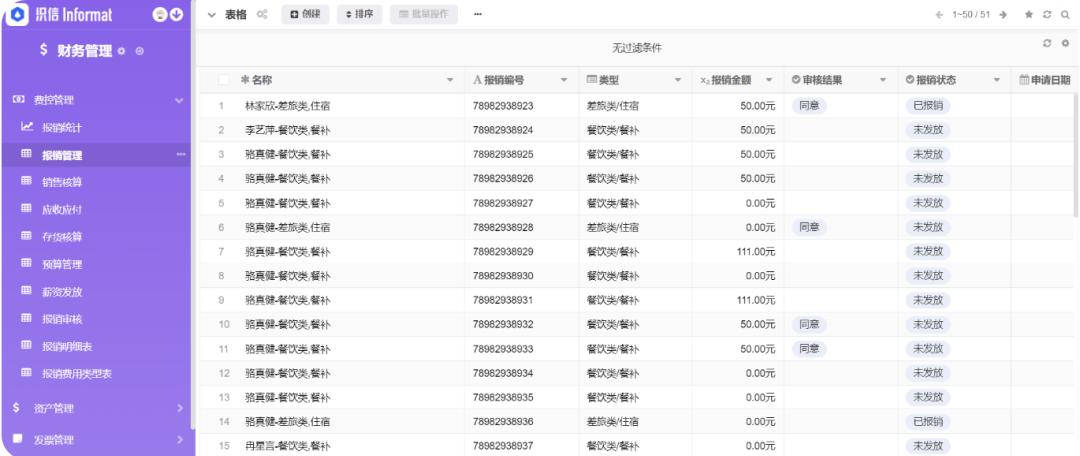The image size is (1080, 456).
Task: Click the 申请日期 calendar column icon
Action: [x=1024, y=80]
